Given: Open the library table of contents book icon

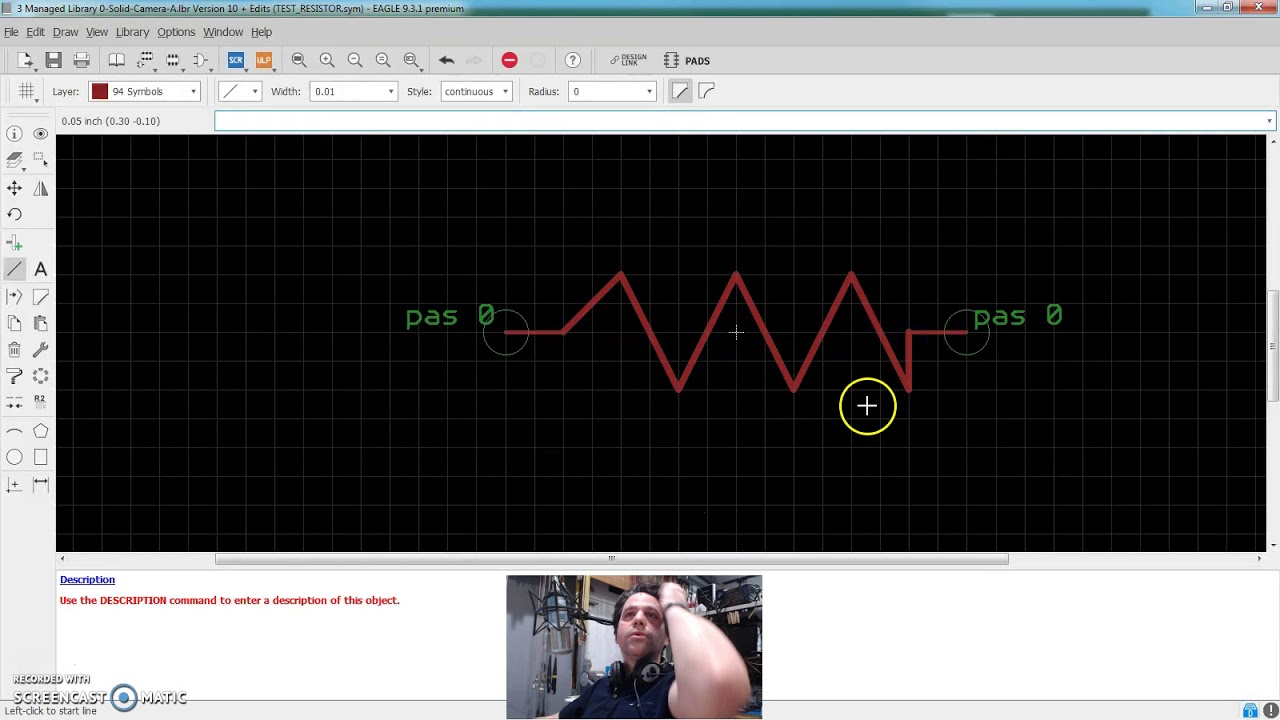Looking at the screenshot, I should click(x=117, y=61).
